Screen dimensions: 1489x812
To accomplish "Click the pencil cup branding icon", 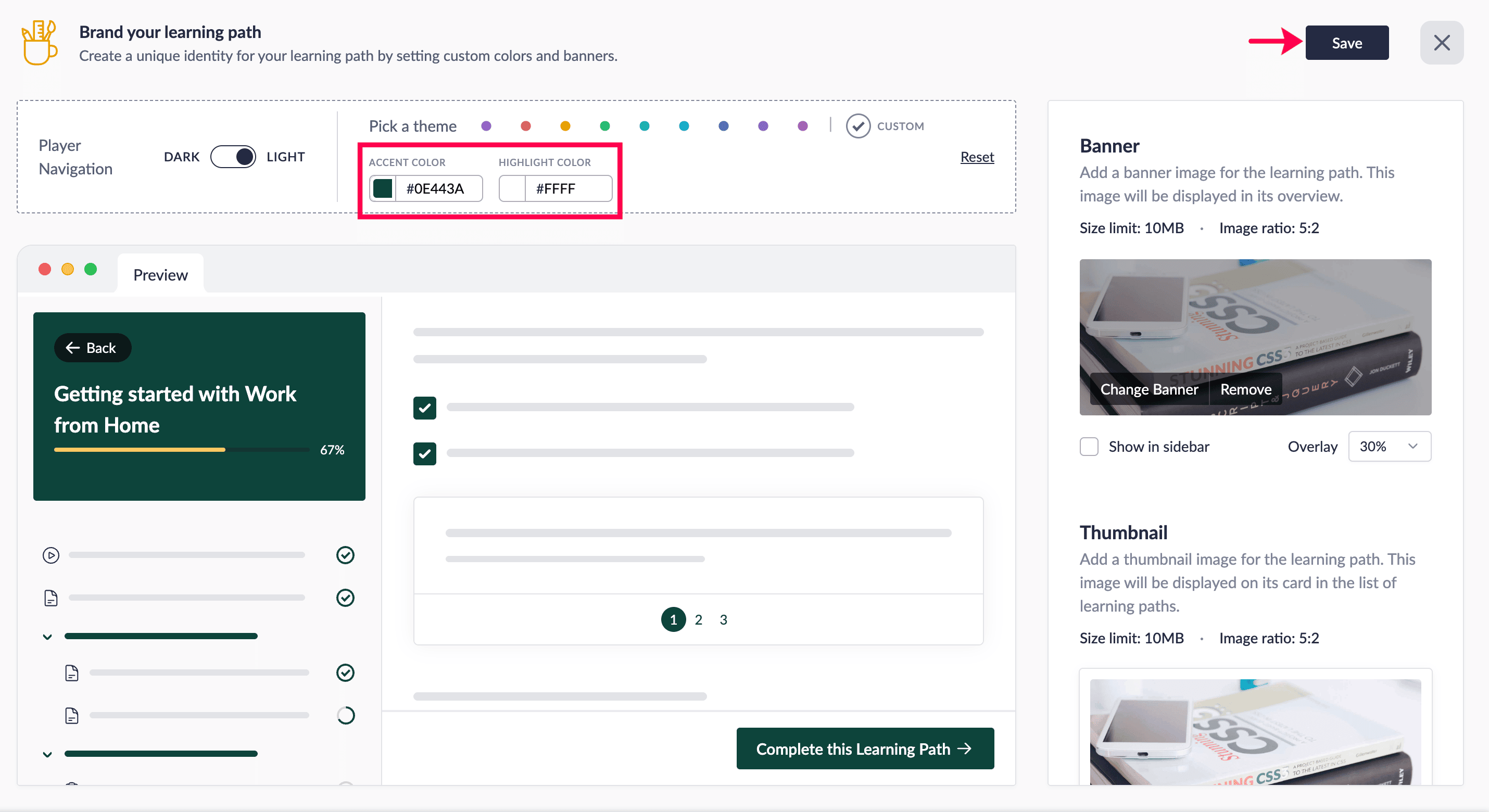I will pyautogui.click(x=39, y=43).
